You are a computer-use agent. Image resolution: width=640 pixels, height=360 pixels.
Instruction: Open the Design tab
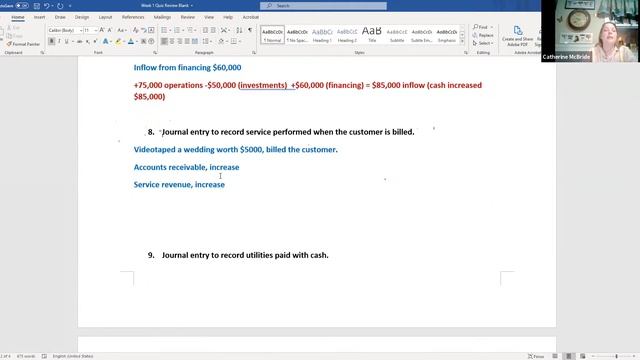(82, 17)
